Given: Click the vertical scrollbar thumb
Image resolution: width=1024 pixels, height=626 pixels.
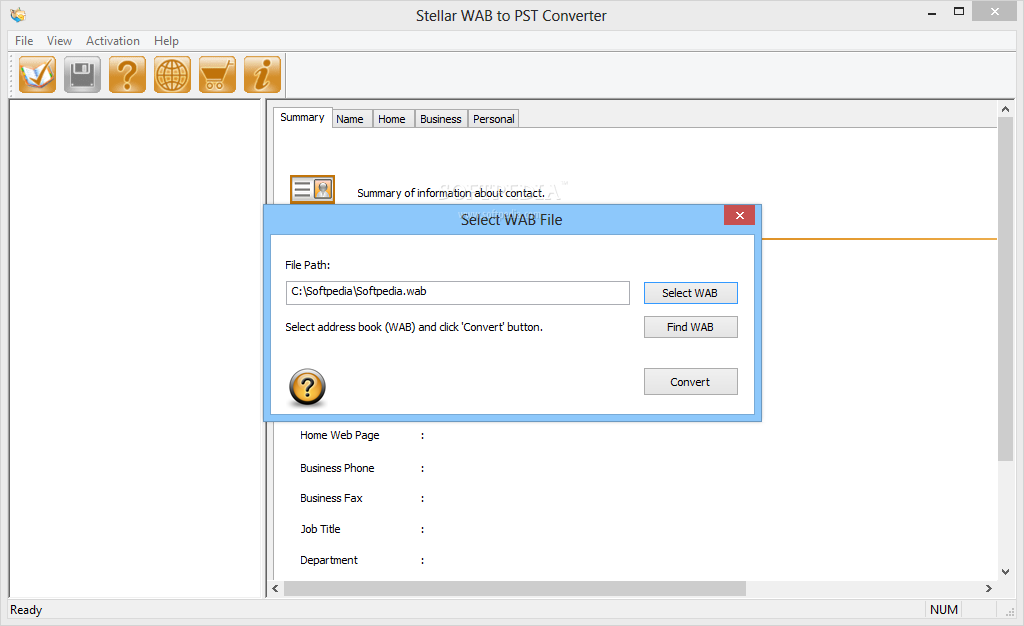Looking at the screenshot, I should tap(1005, 289).
